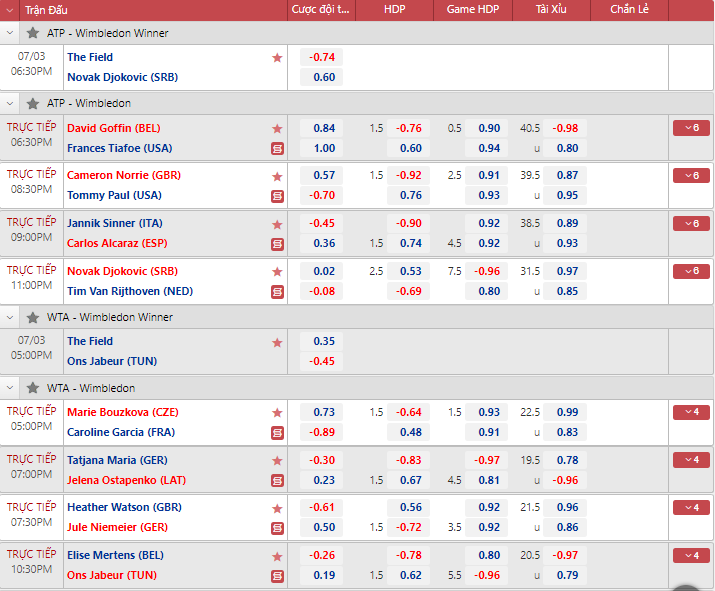The width and height of the screenshot is (715, 591).
Task: Star the Watson vs Niemeier match
Action: (277, 508)
